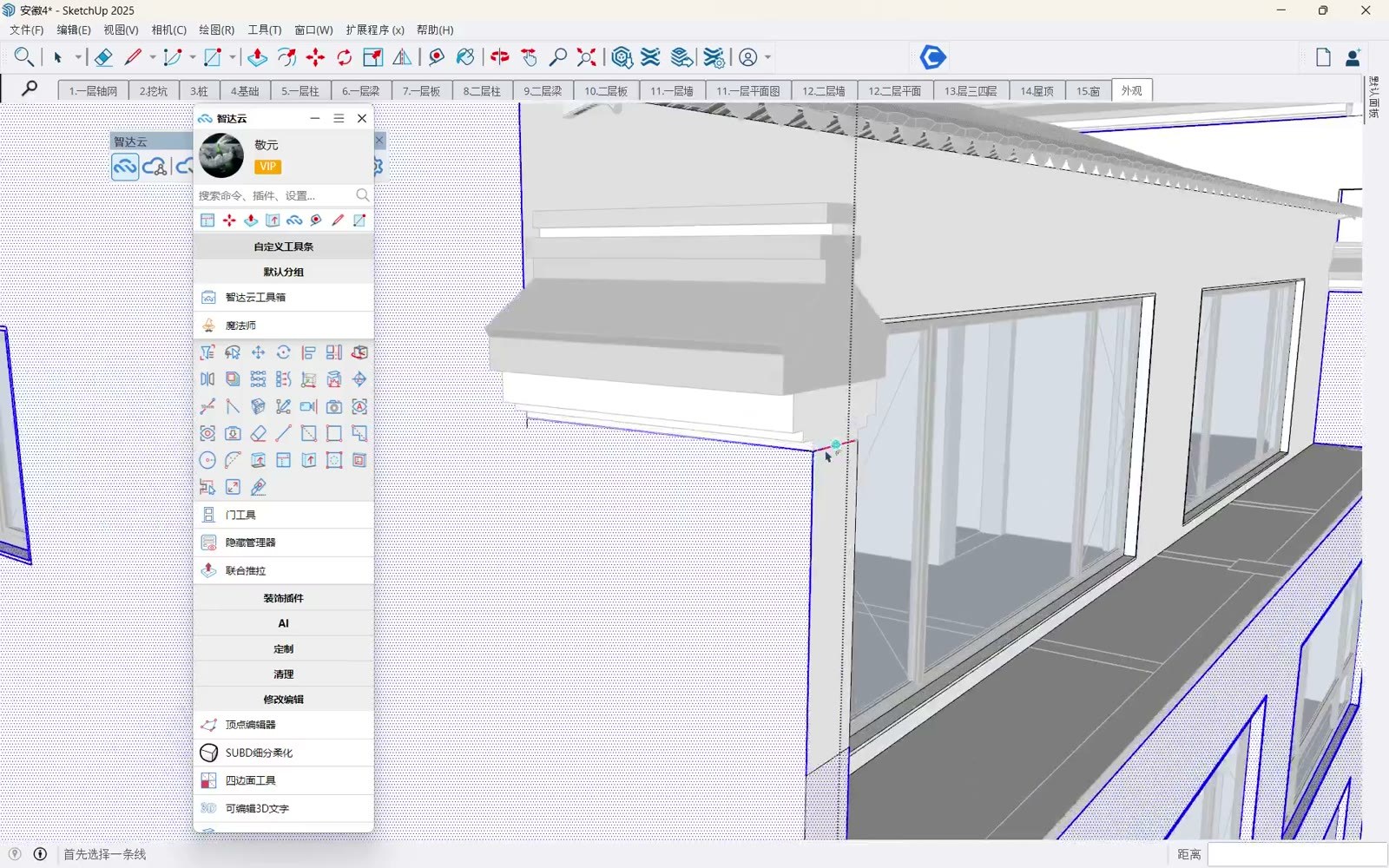Expand the AI section in 智达云 panel
The height and width of the screenshot is (868, 1389).
[284, 623]
